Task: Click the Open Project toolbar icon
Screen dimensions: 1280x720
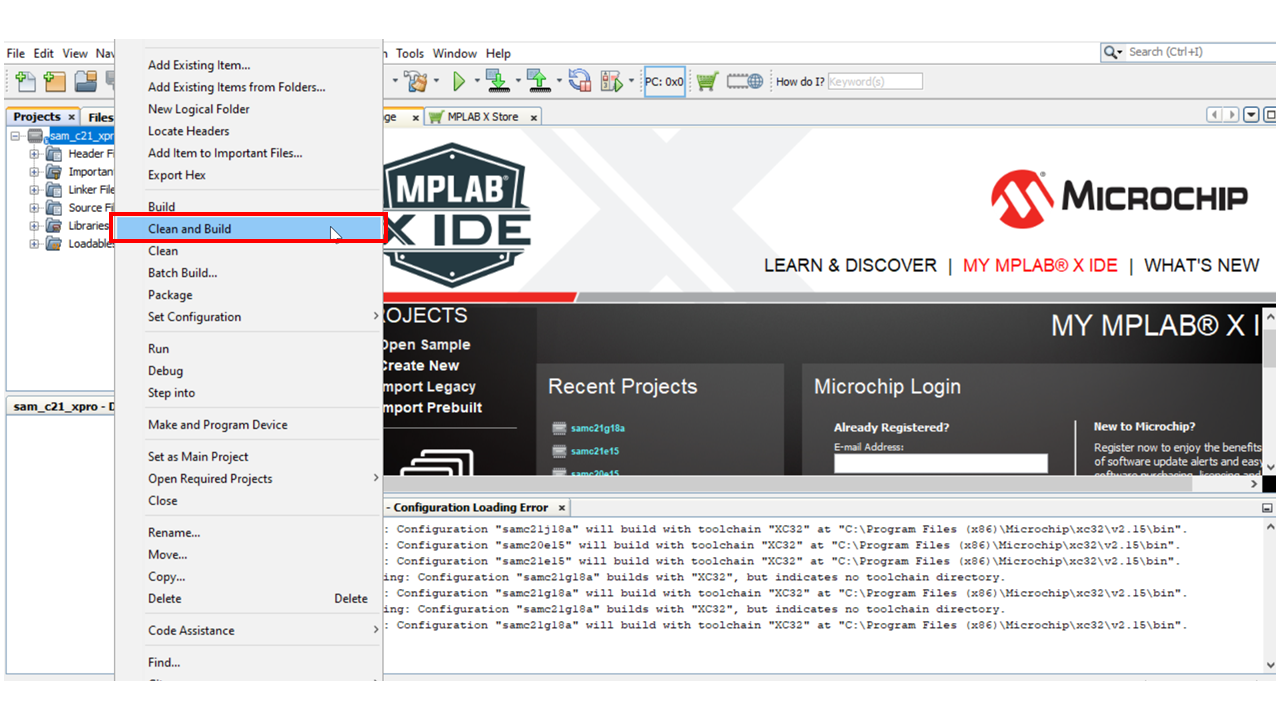Action: tap(86, 82)
